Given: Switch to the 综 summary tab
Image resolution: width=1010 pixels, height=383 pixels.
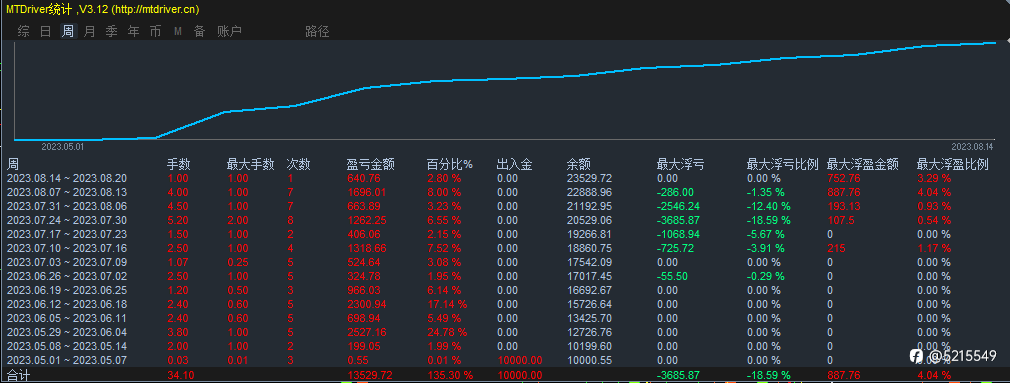Looking at the screenshot, I should [24, 31].
